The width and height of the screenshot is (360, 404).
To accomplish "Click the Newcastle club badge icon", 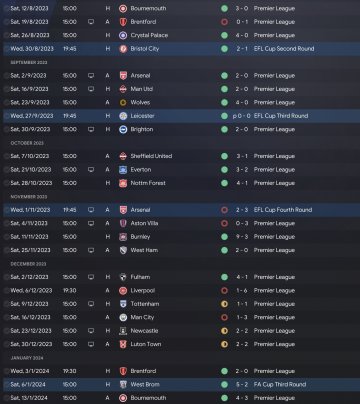I will (x=123, y=331).
